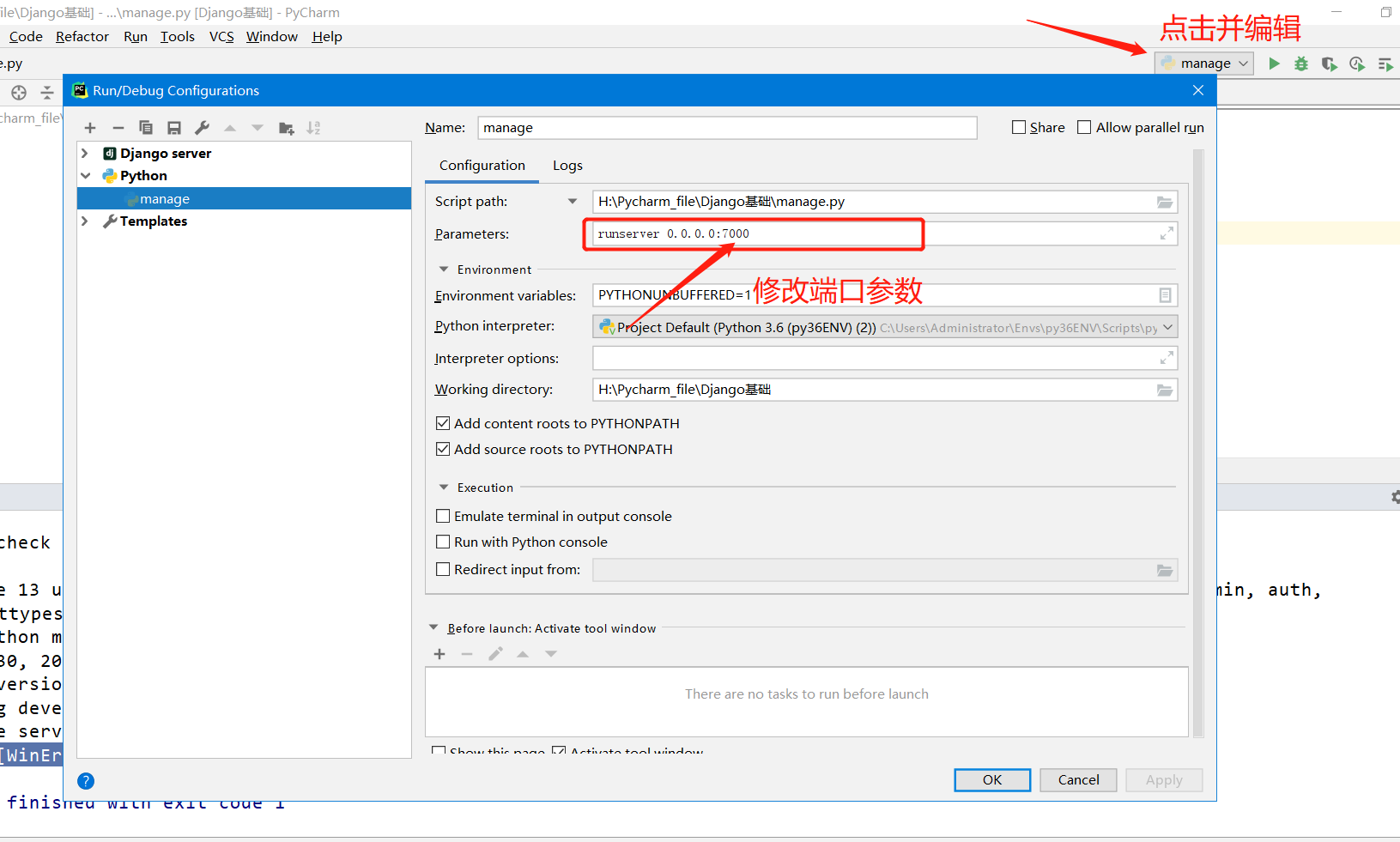Edit configuration templates with the wrench icon
Image resolution: width=1400 pixels, height=842 pixels.
click(202, 127)
